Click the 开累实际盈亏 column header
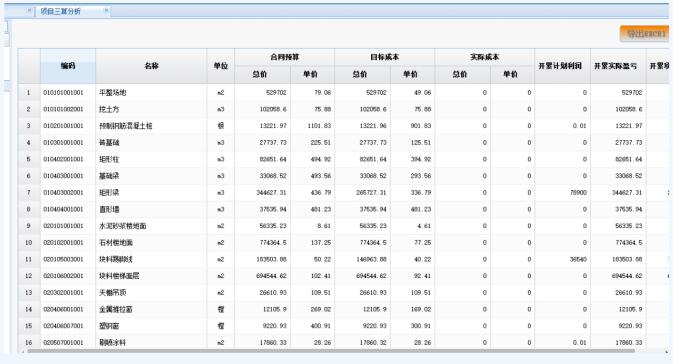The height and width of the screenshot is (364, 673). pos(618,66)
